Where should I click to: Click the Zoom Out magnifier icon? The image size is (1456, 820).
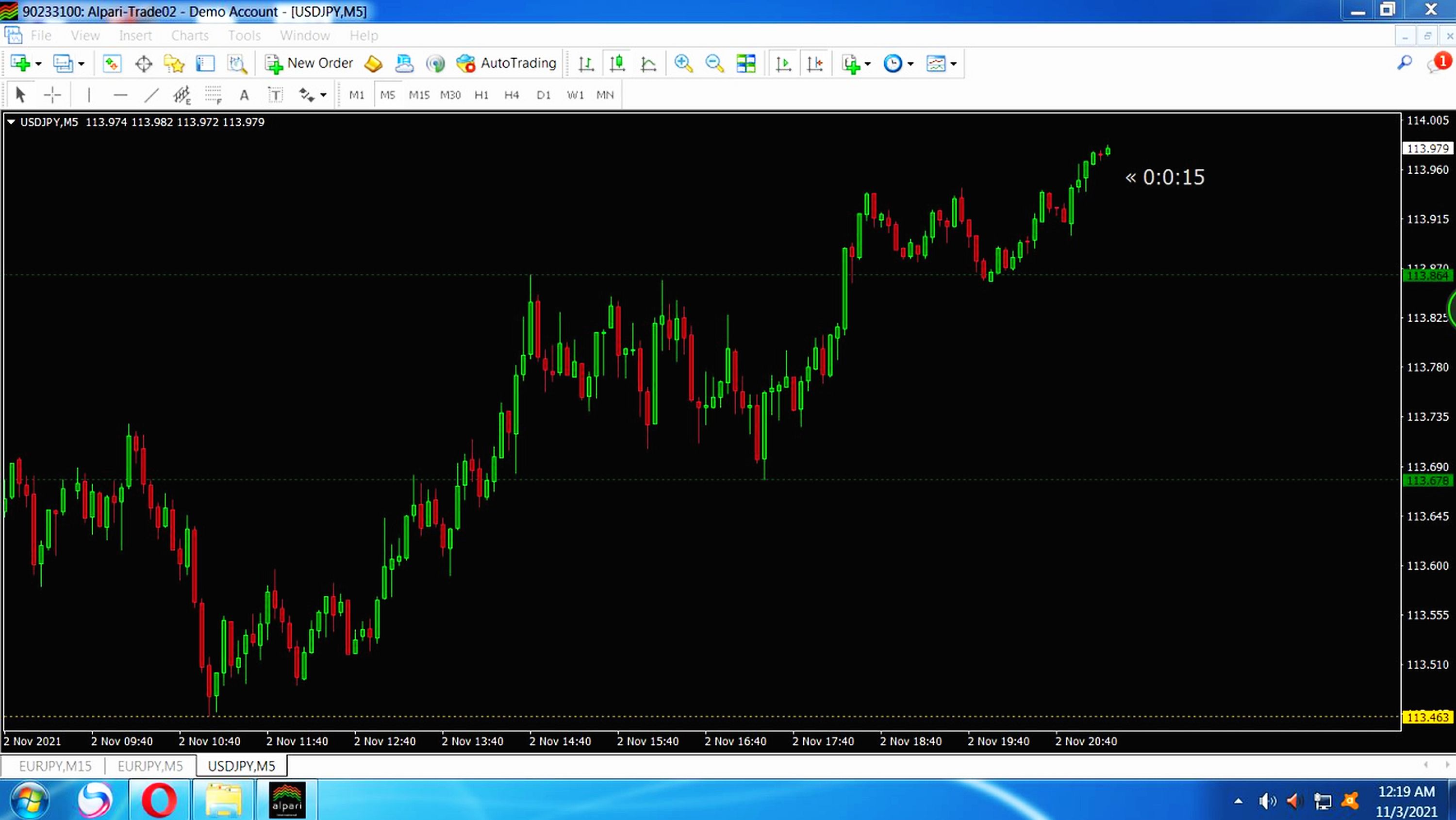[714, 63]
